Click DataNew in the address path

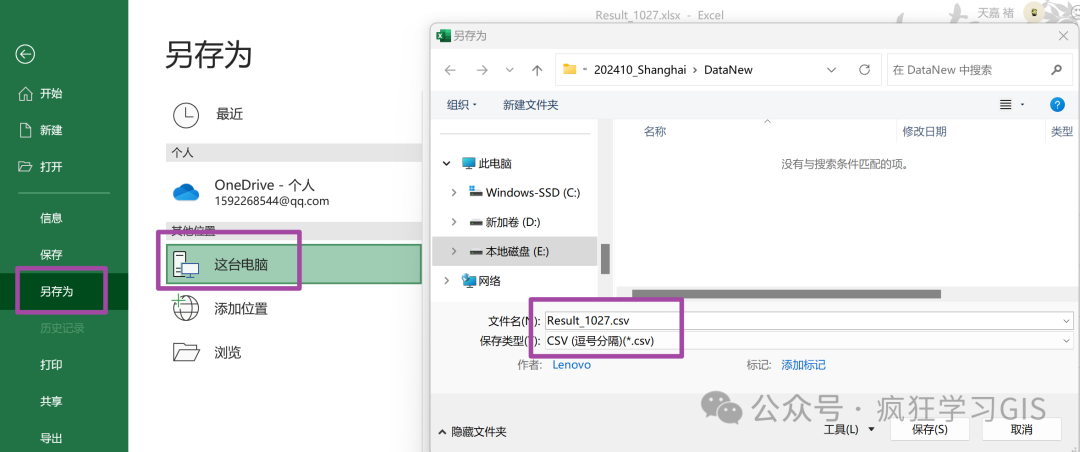[x=728, y=70]
